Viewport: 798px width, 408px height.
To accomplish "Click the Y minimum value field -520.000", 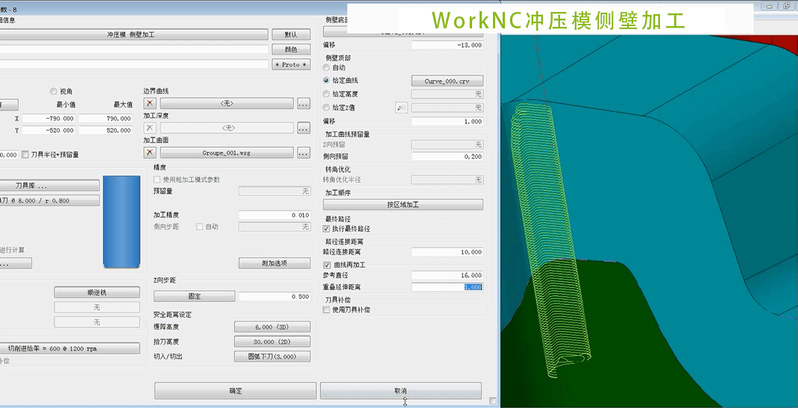I will [48, 130].
